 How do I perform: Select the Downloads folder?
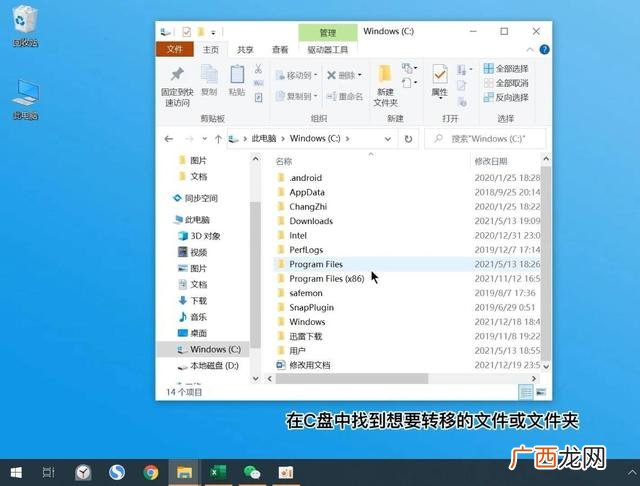tap(311, 221)
